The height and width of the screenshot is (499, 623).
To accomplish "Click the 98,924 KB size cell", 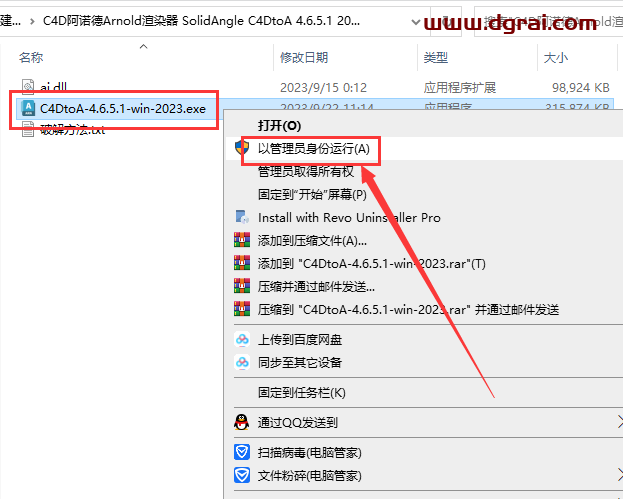I will (x=580, y=87).
